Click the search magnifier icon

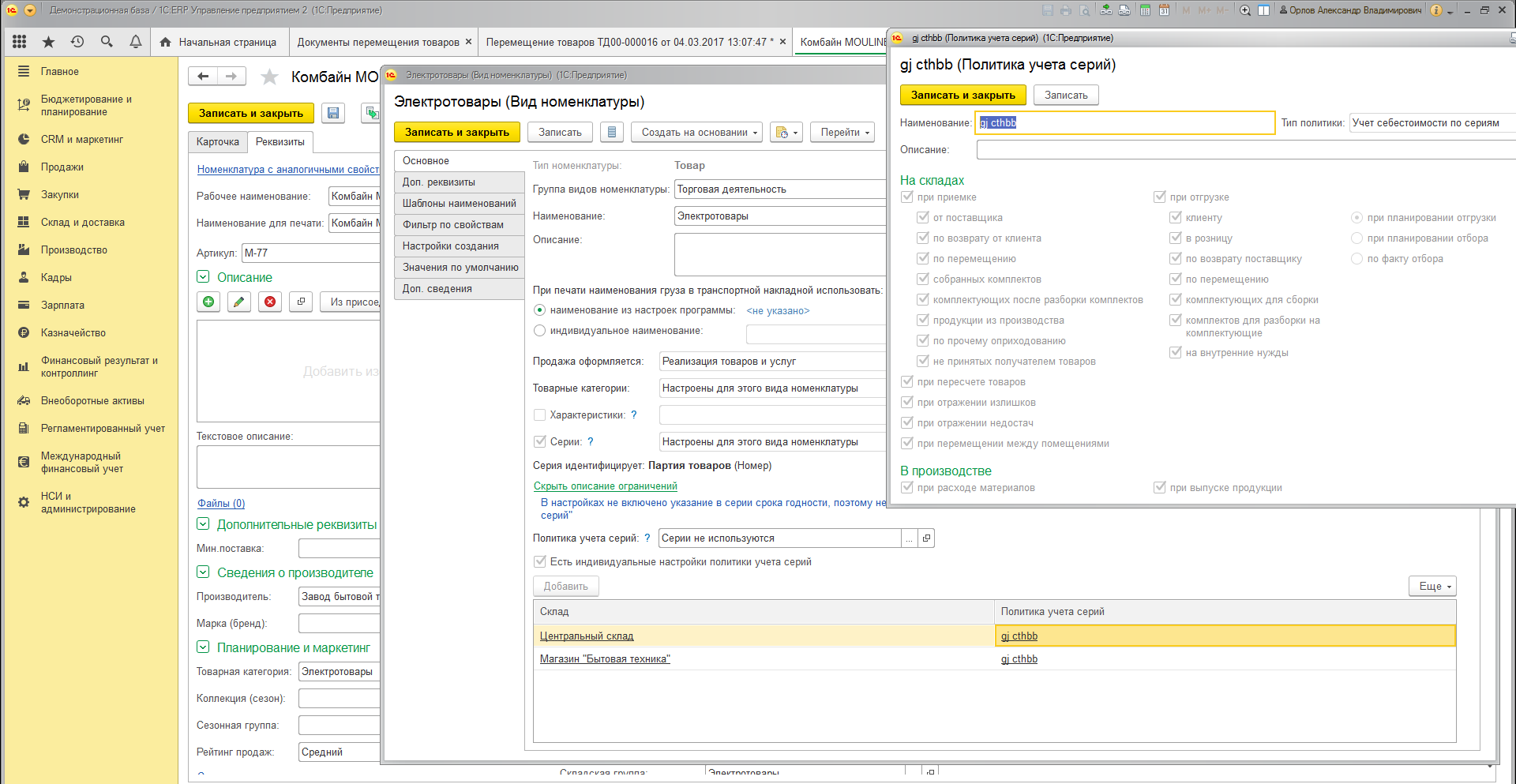tap(107, 42)
